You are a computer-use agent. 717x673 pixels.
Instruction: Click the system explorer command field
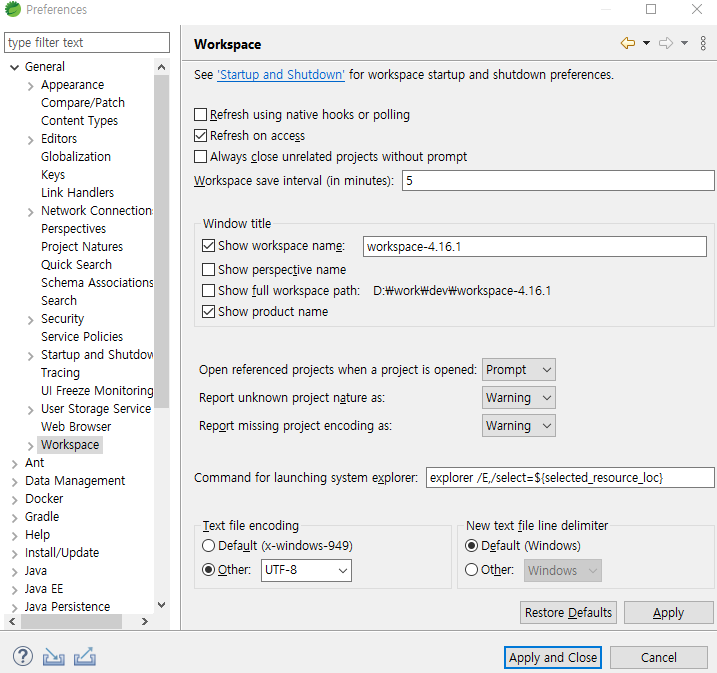tap(570, 478)
